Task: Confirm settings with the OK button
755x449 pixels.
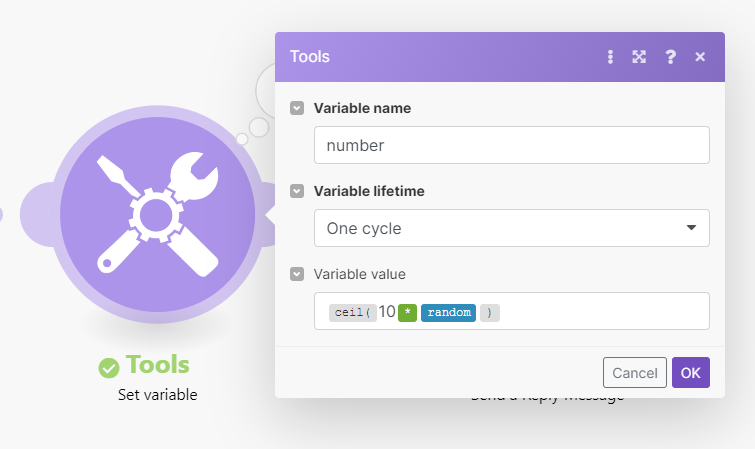Action: 691,372
